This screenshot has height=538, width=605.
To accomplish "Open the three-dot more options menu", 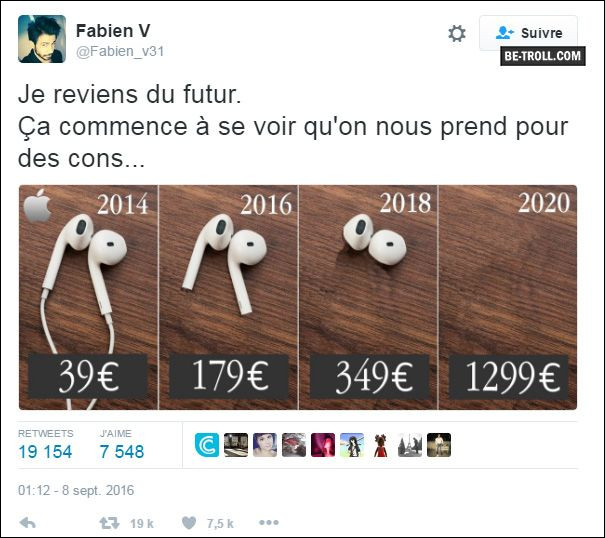I will click(x=269, y=523).
